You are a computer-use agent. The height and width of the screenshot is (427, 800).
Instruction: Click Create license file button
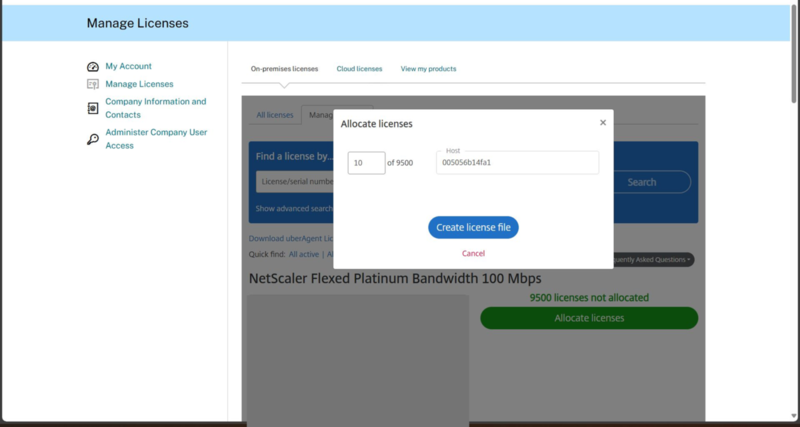click(473, 228)
